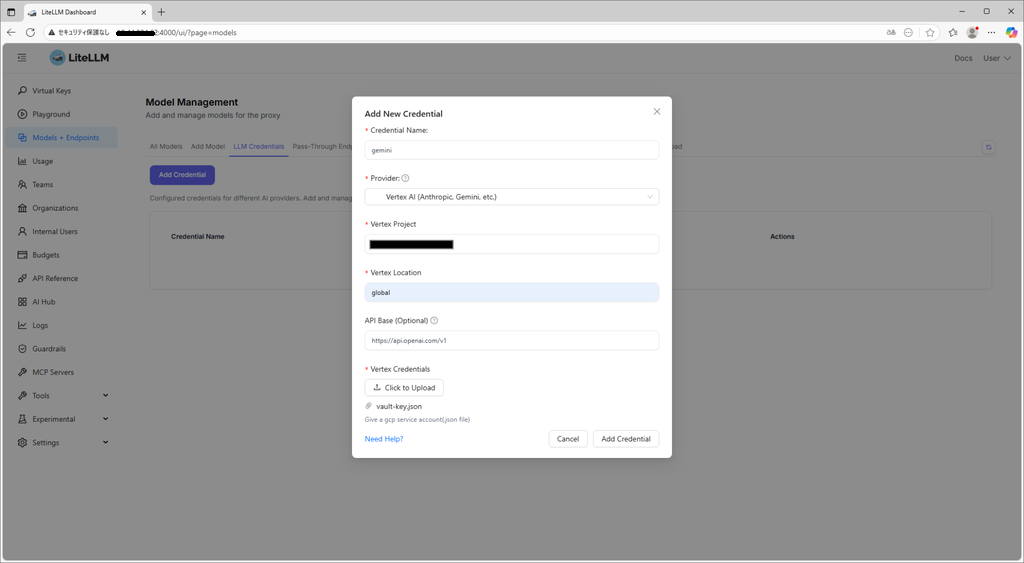Image resolution: width=1024 pixels, height=563 pixels.
Task: Open Virtual Keys in sidebar
Action: [x=51, y=91]
